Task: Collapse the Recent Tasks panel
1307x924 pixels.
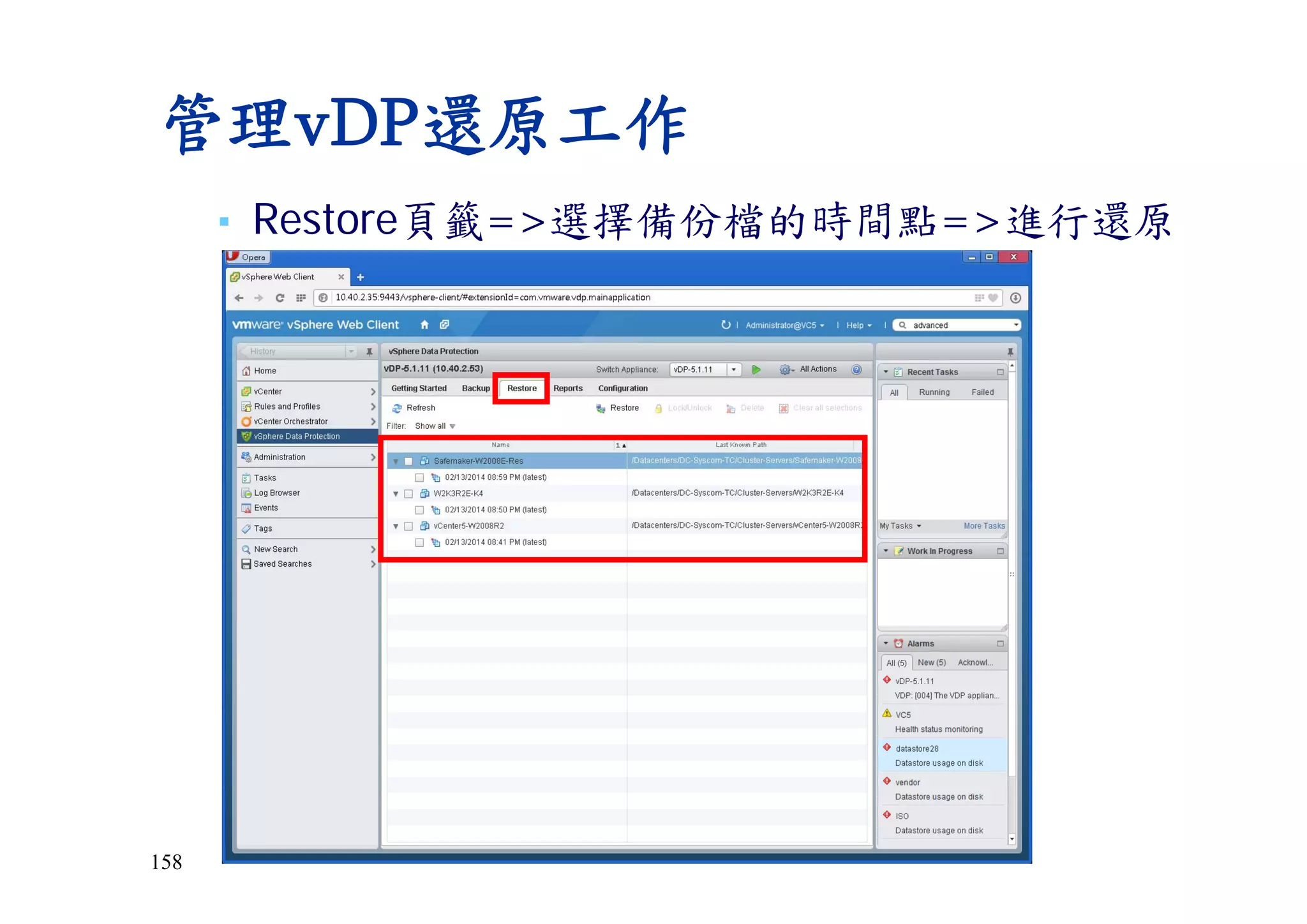Action: 886,372
